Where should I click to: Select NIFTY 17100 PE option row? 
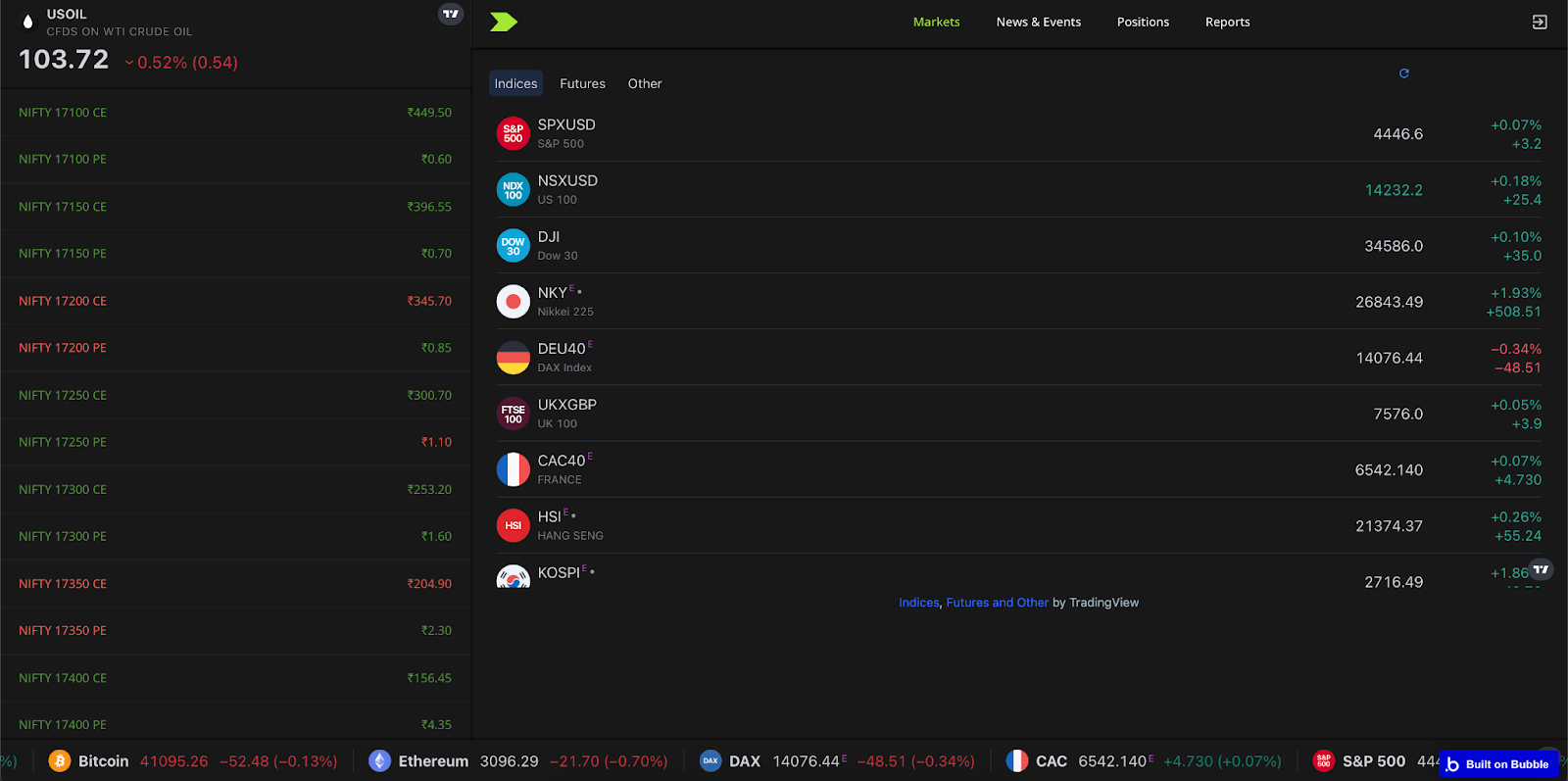[x=235, y=159]
